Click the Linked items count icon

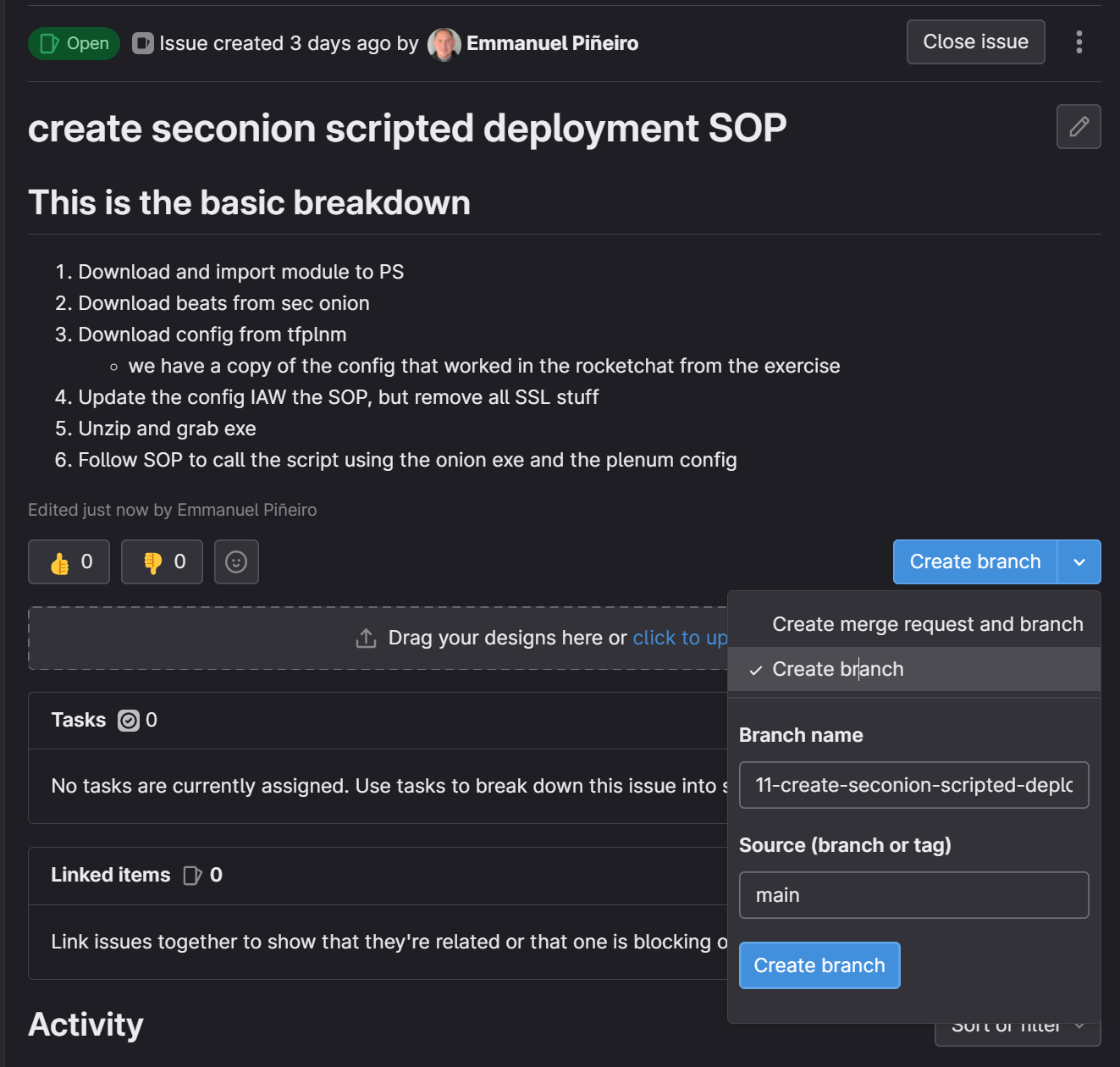click(x=193, y=876)
